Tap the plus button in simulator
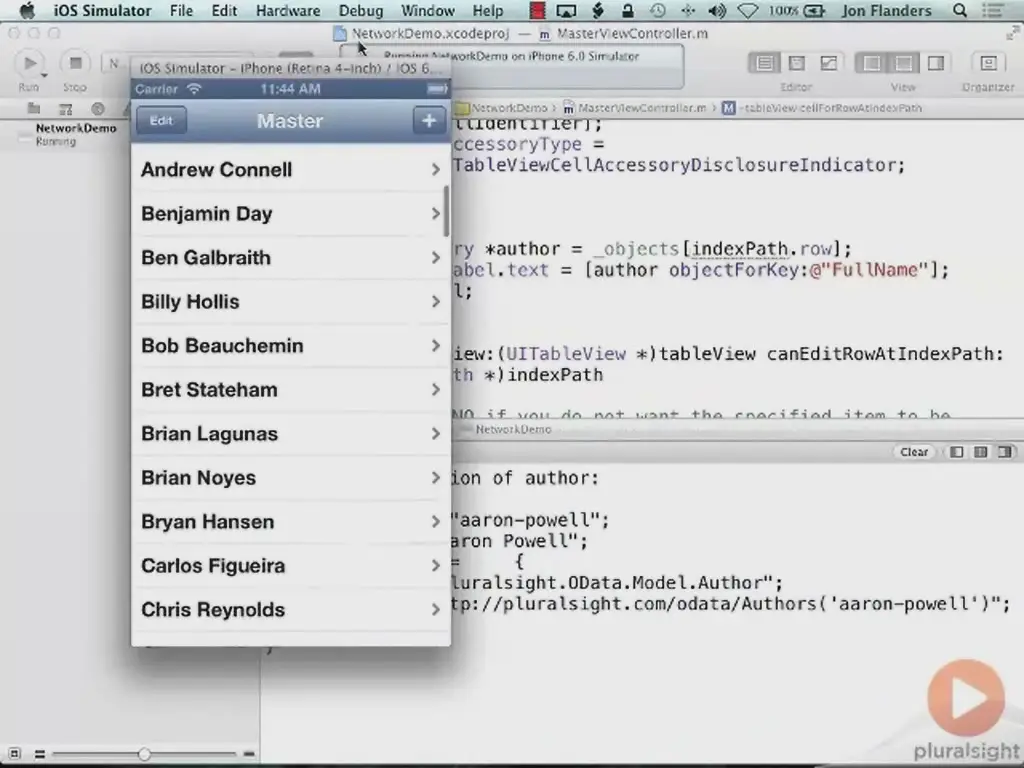This screenshot has height=768, width=1024. [429, 120]
